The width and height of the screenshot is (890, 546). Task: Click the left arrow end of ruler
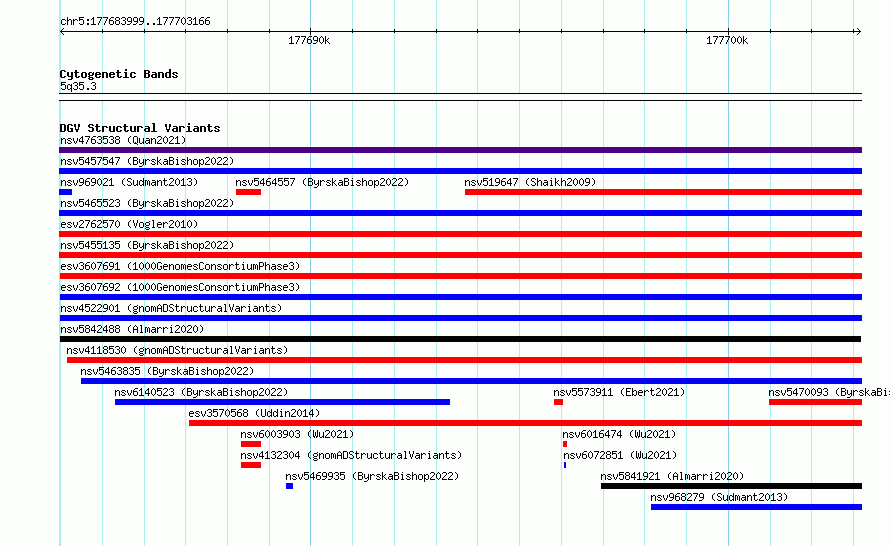point(63,31)
